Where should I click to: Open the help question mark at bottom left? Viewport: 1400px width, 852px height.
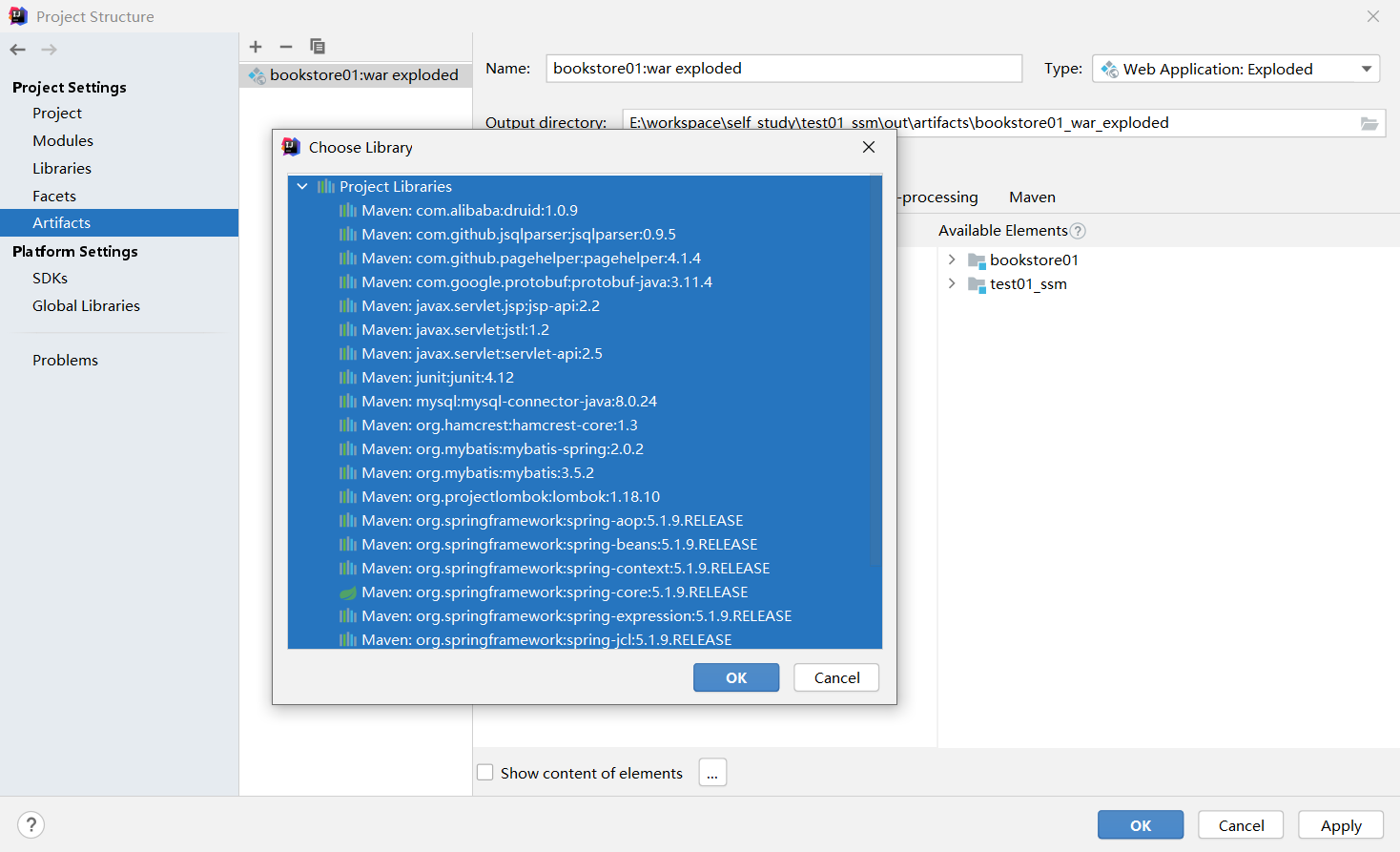[x=31, y=824]
